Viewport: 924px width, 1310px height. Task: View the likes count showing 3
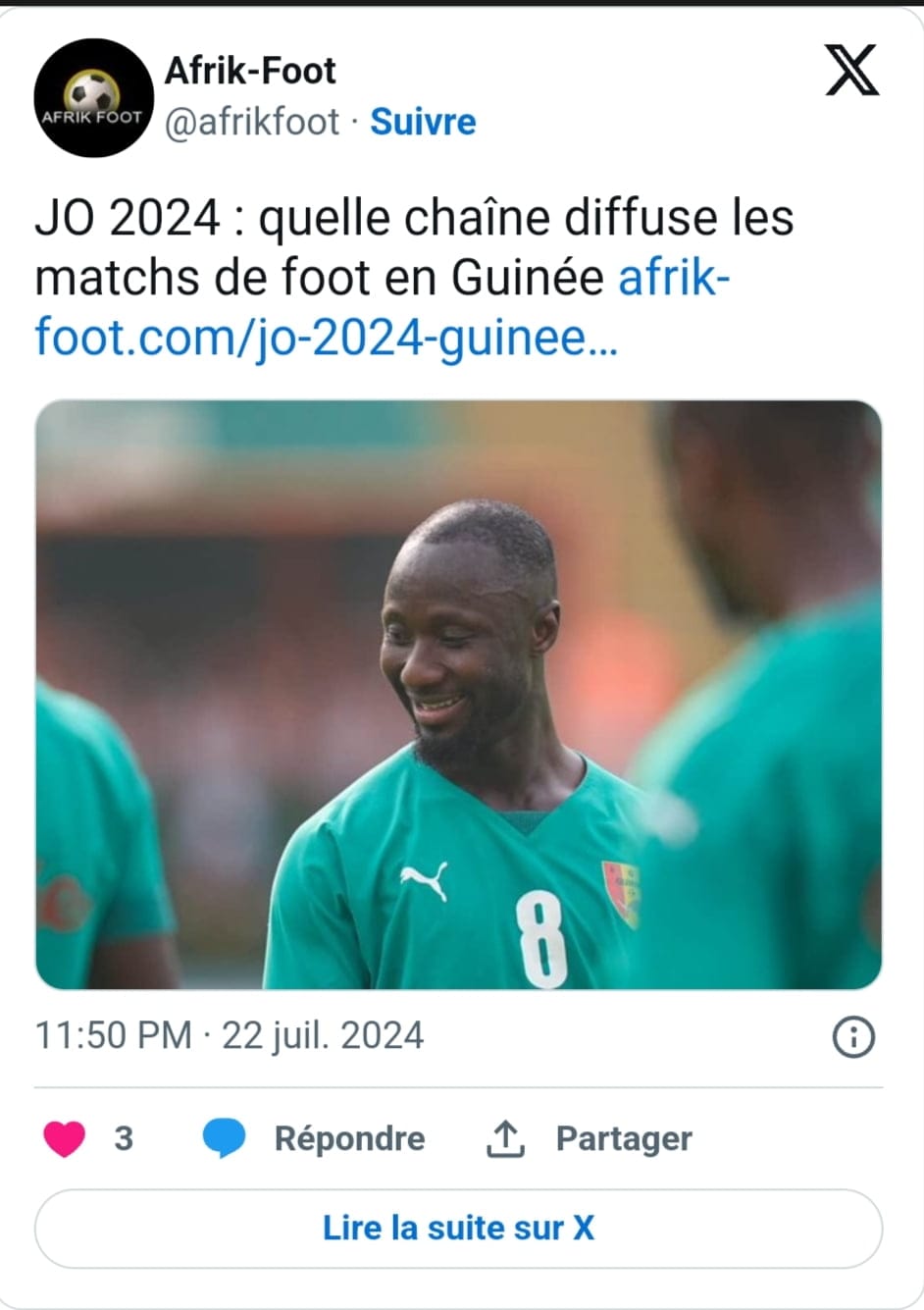(x=124, y=1138)
